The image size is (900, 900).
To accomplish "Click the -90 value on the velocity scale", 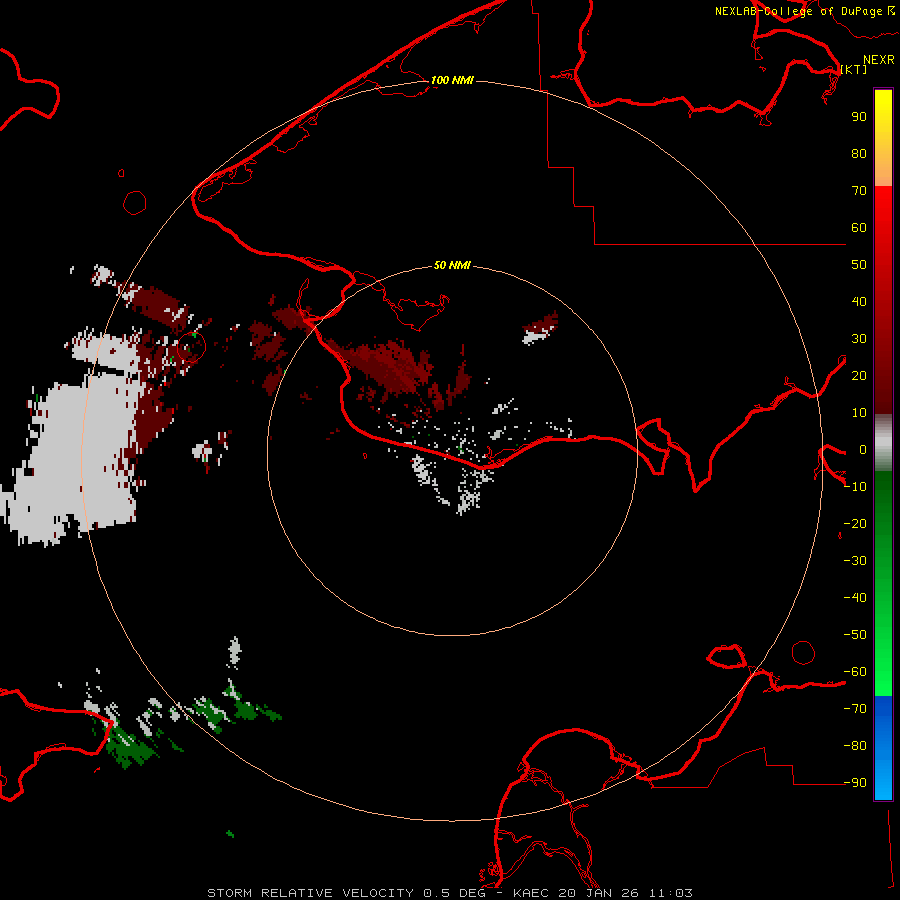I will (x=855, y=783).
